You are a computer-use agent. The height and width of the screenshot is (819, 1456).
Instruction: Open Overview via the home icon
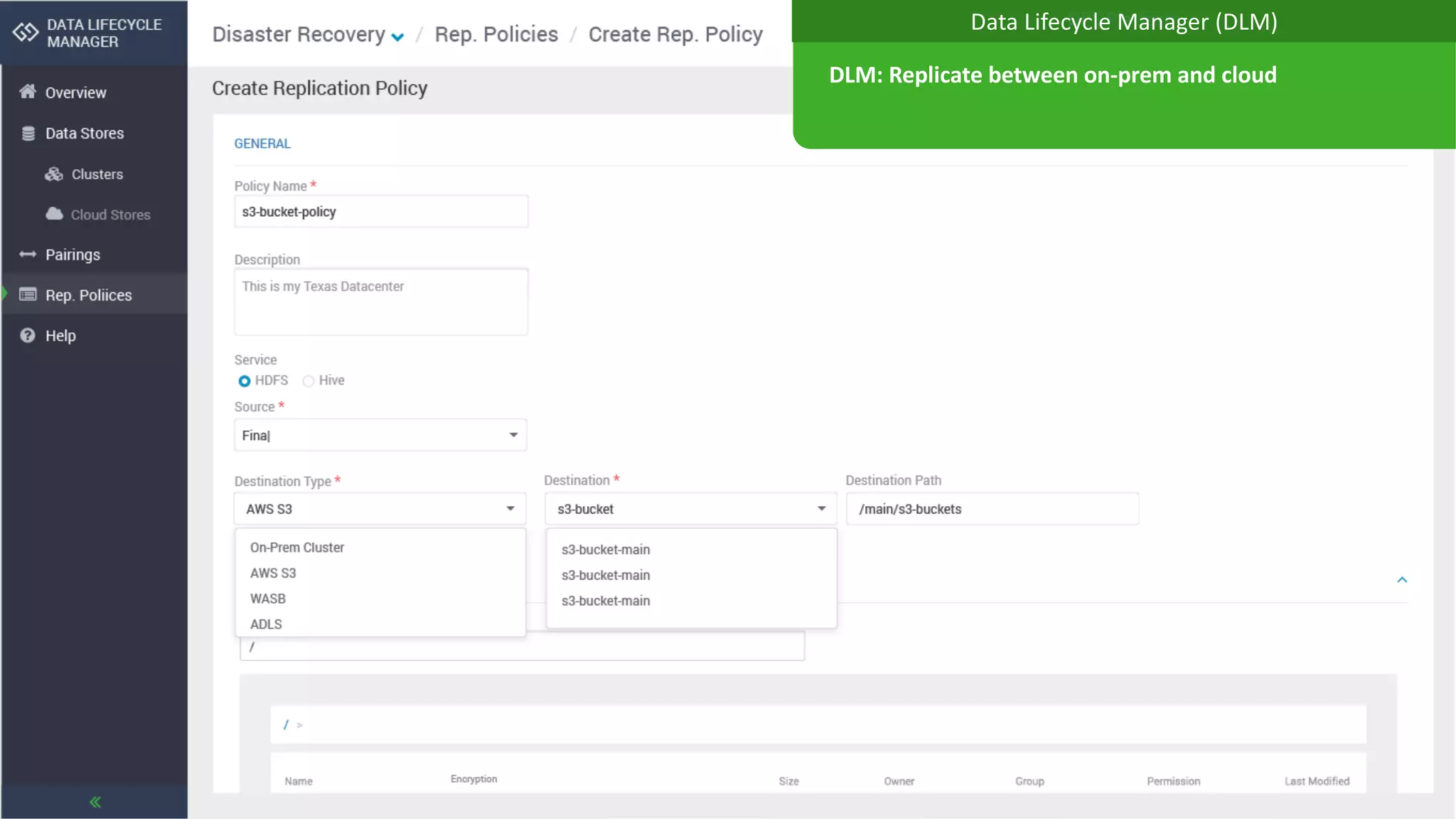(28, 92)
